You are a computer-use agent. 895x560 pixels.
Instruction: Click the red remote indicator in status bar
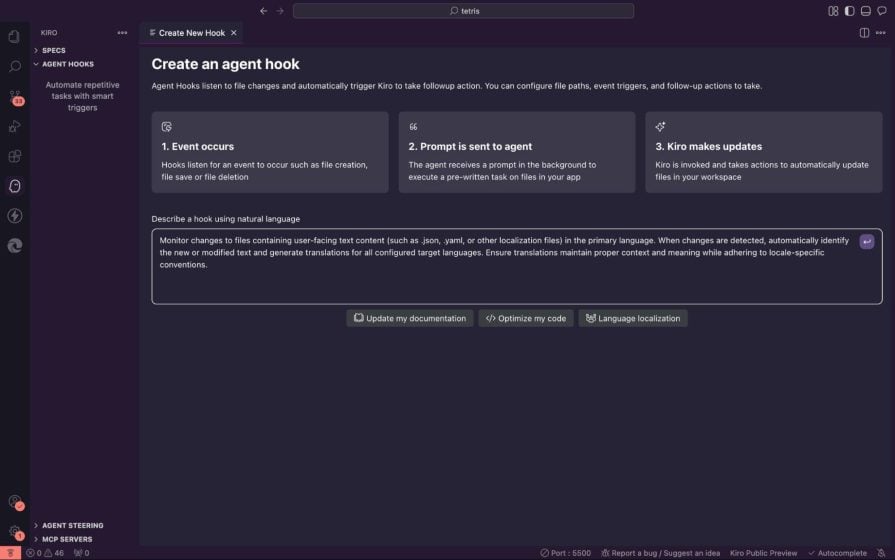10,553
